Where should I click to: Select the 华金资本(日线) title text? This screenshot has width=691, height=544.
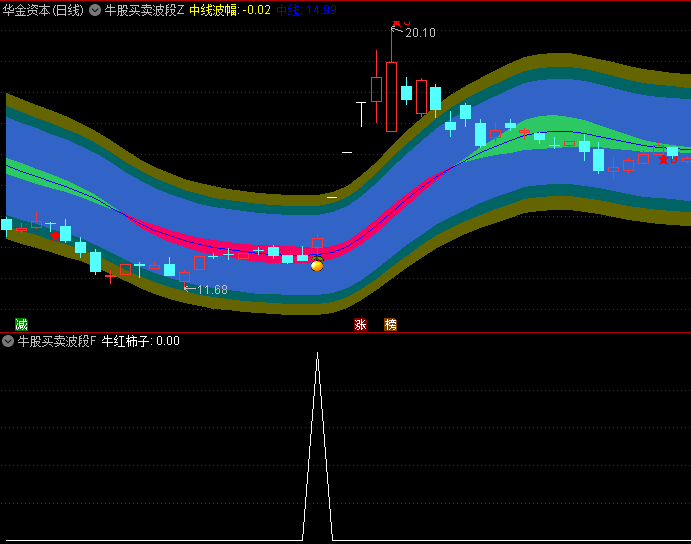43,10
